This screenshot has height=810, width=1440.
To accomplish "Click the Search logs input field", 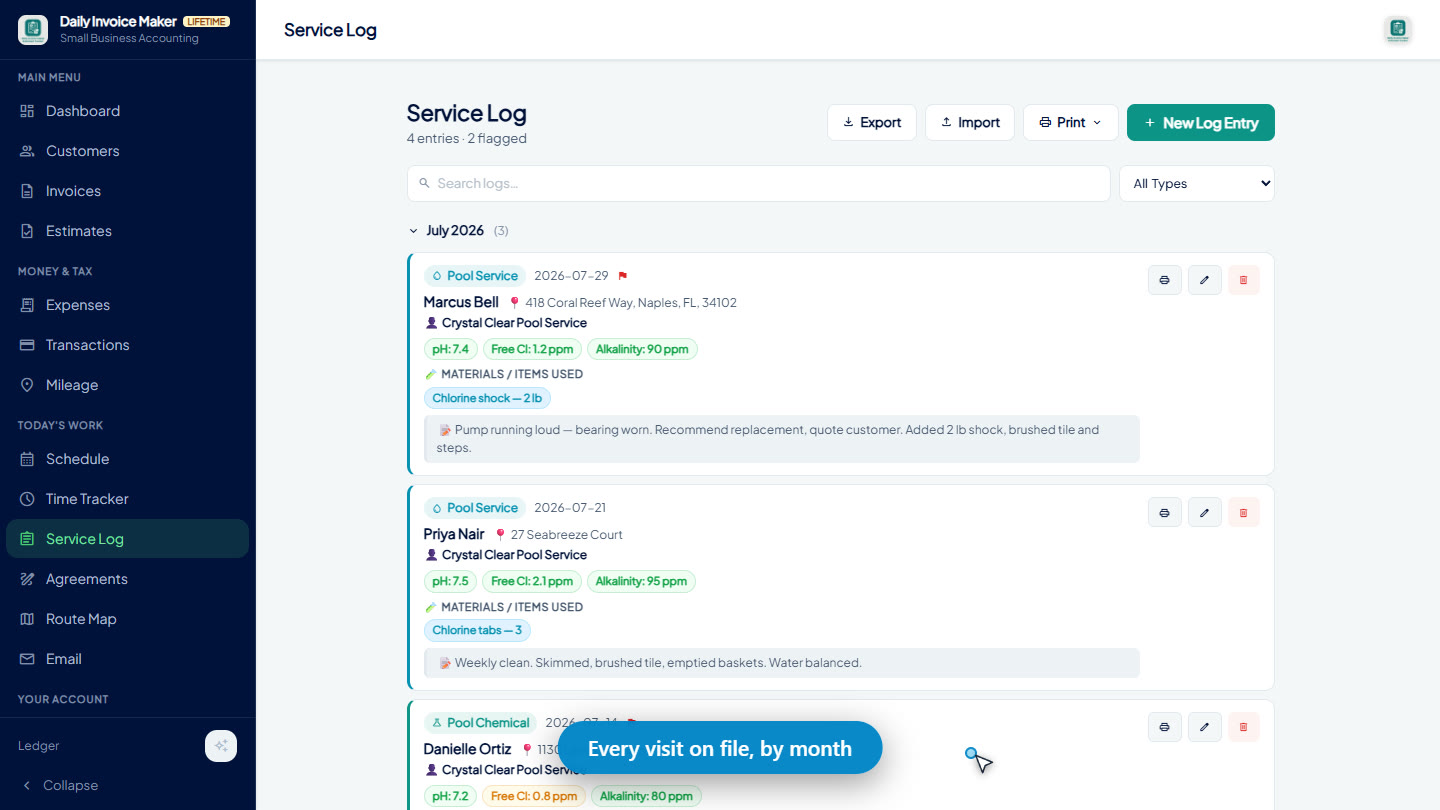I will click(759, 184).
